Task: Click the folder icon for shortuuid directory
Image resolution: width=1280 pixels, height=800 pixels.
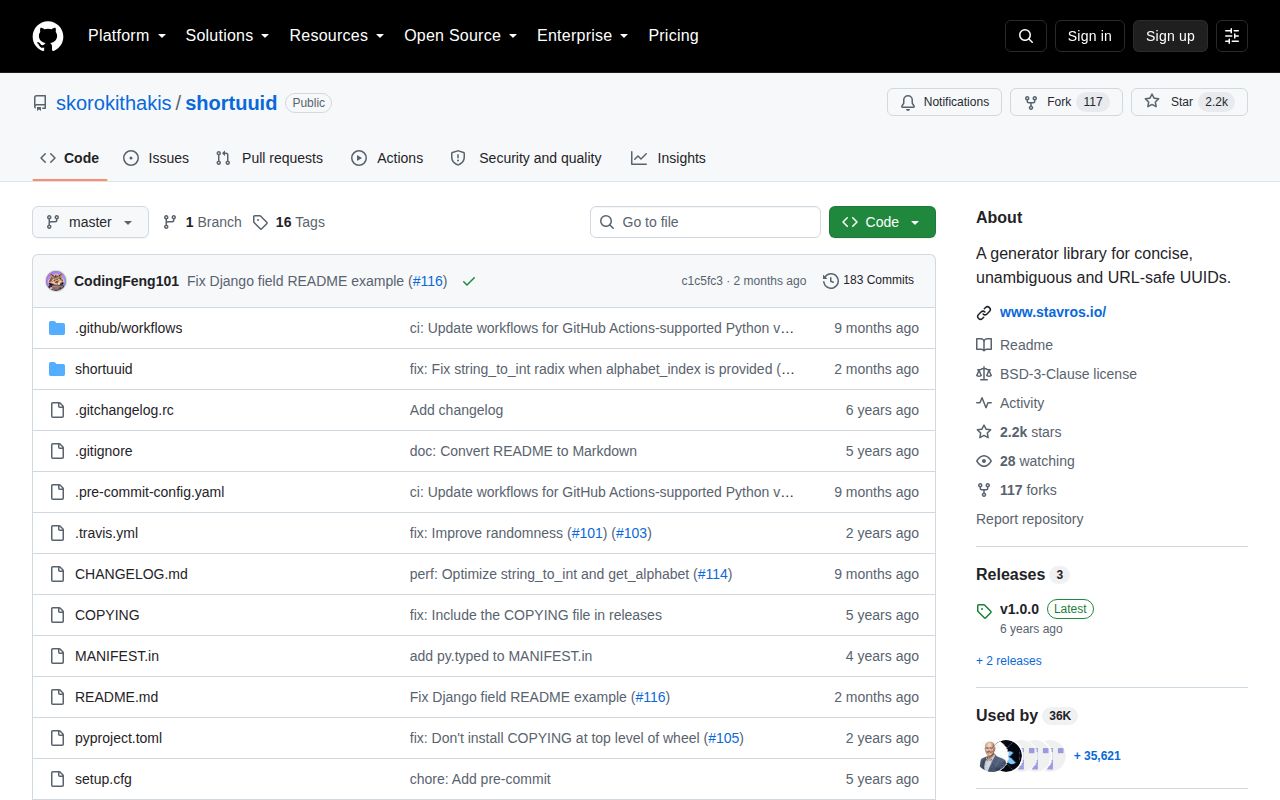Action: pyautogui.click(x=57, y=369)
